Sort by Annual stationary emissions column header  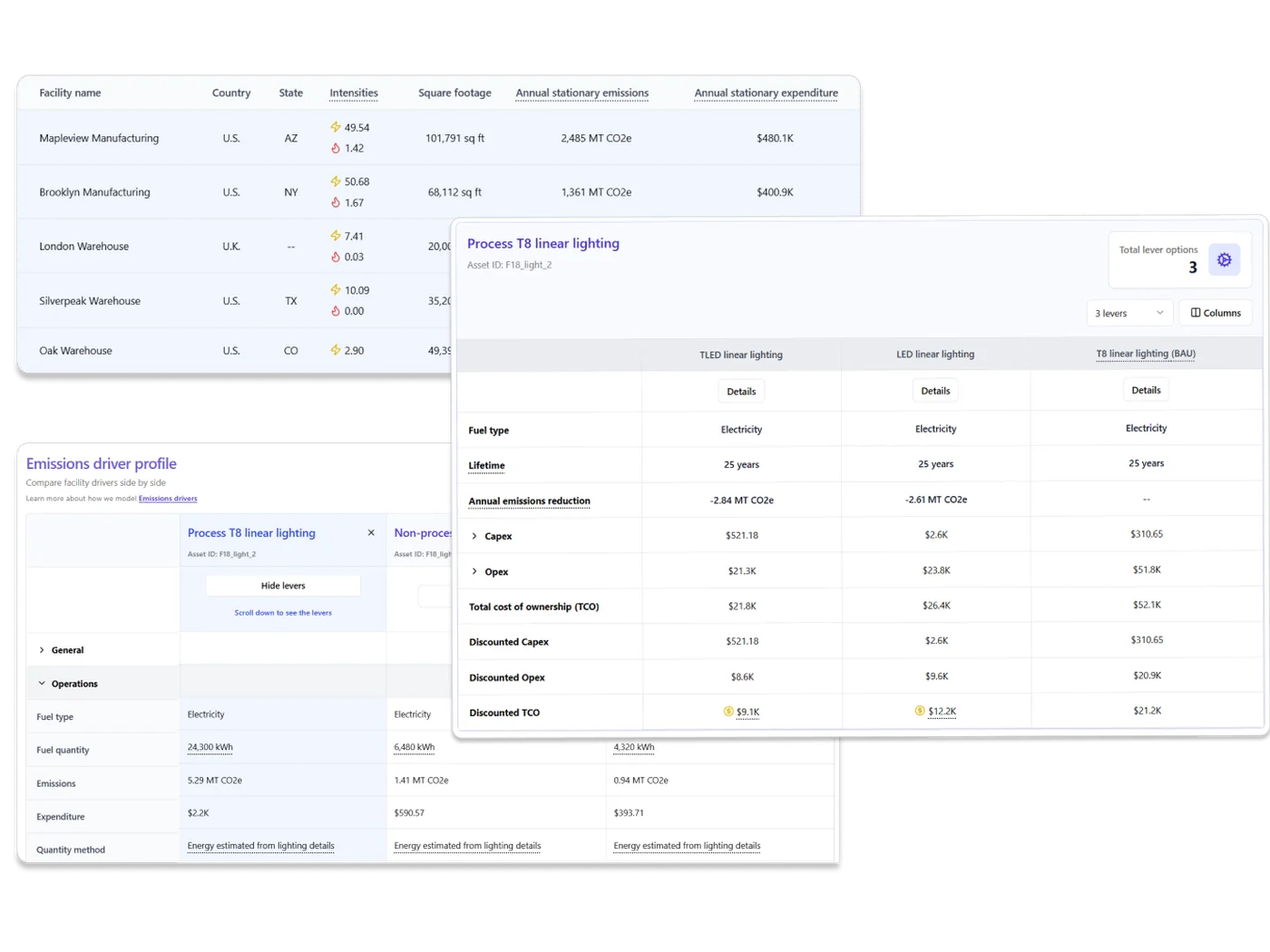coord(581,92)
